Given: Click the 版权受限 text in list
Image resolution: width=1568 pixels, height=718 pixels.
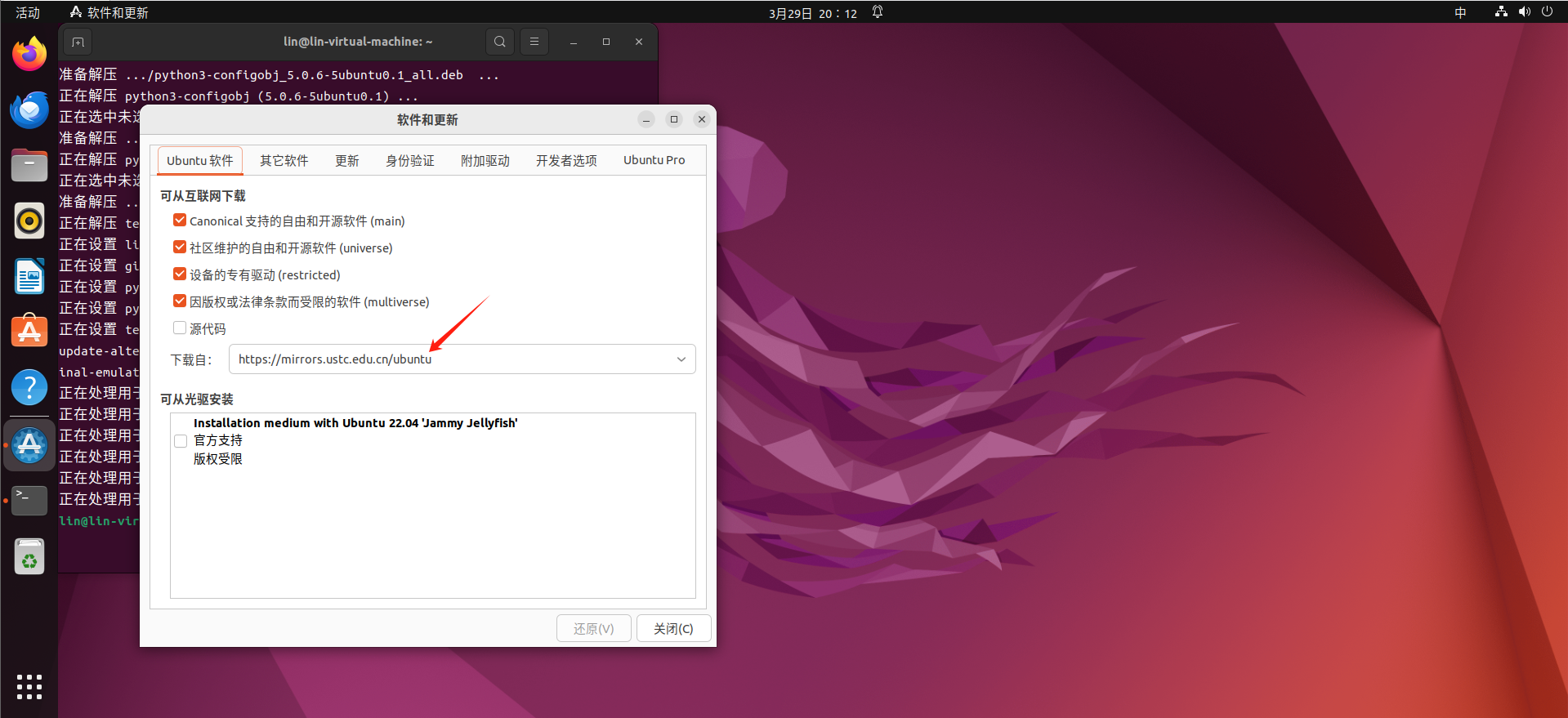Looking at the screenshot, I should click(x=218, y=459).
